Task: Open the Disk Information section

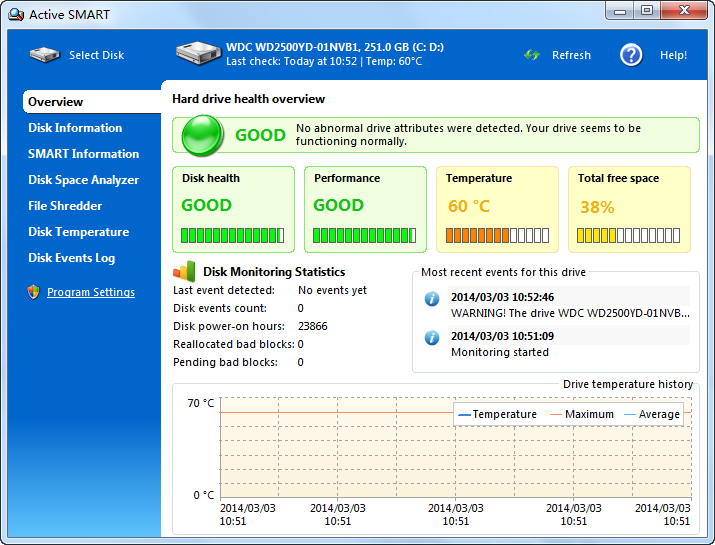Action: pos(75,128)
